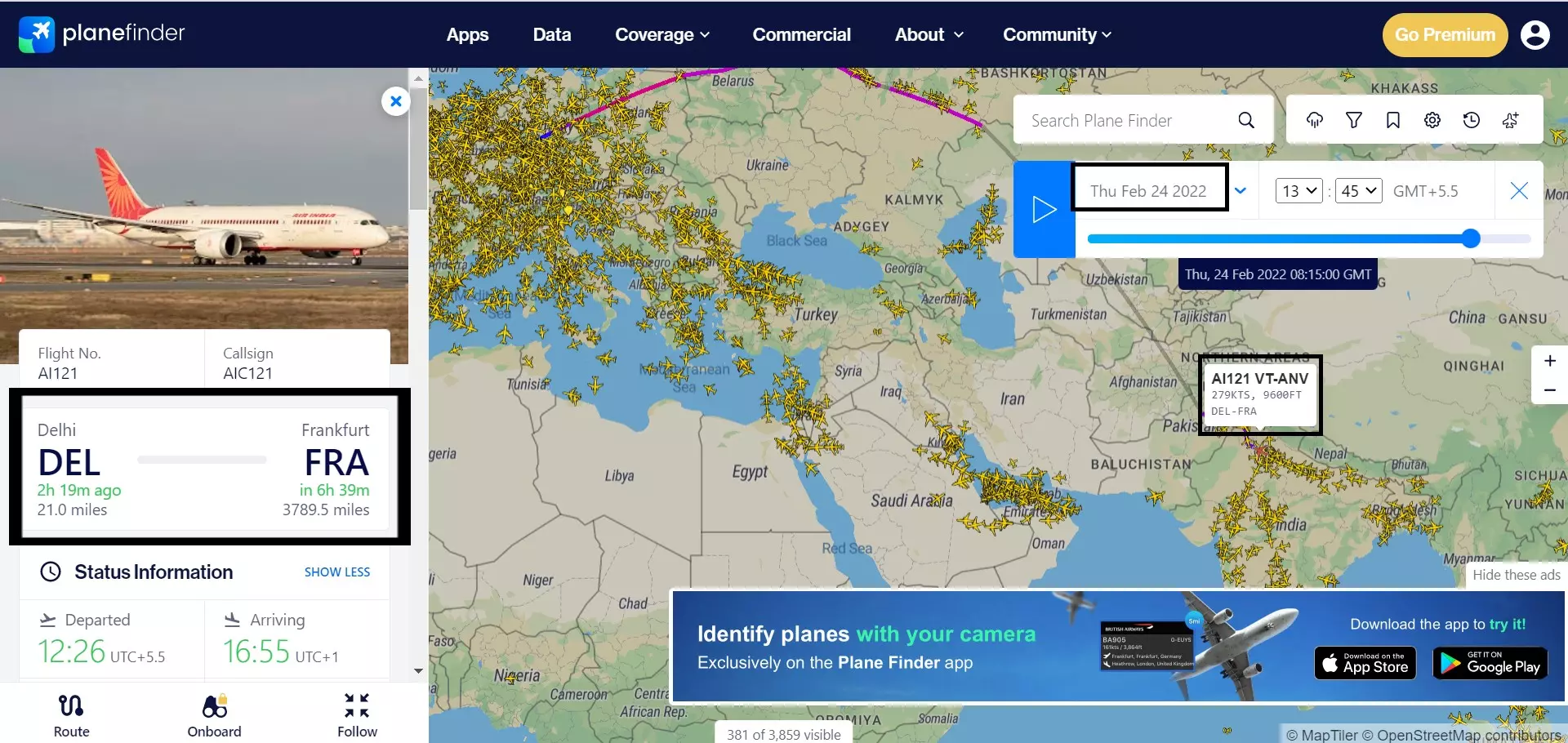Screen dimensions: 1568x743
Task: Open the minutes dropdown showing 45
Action: (x=1358, y=190)
